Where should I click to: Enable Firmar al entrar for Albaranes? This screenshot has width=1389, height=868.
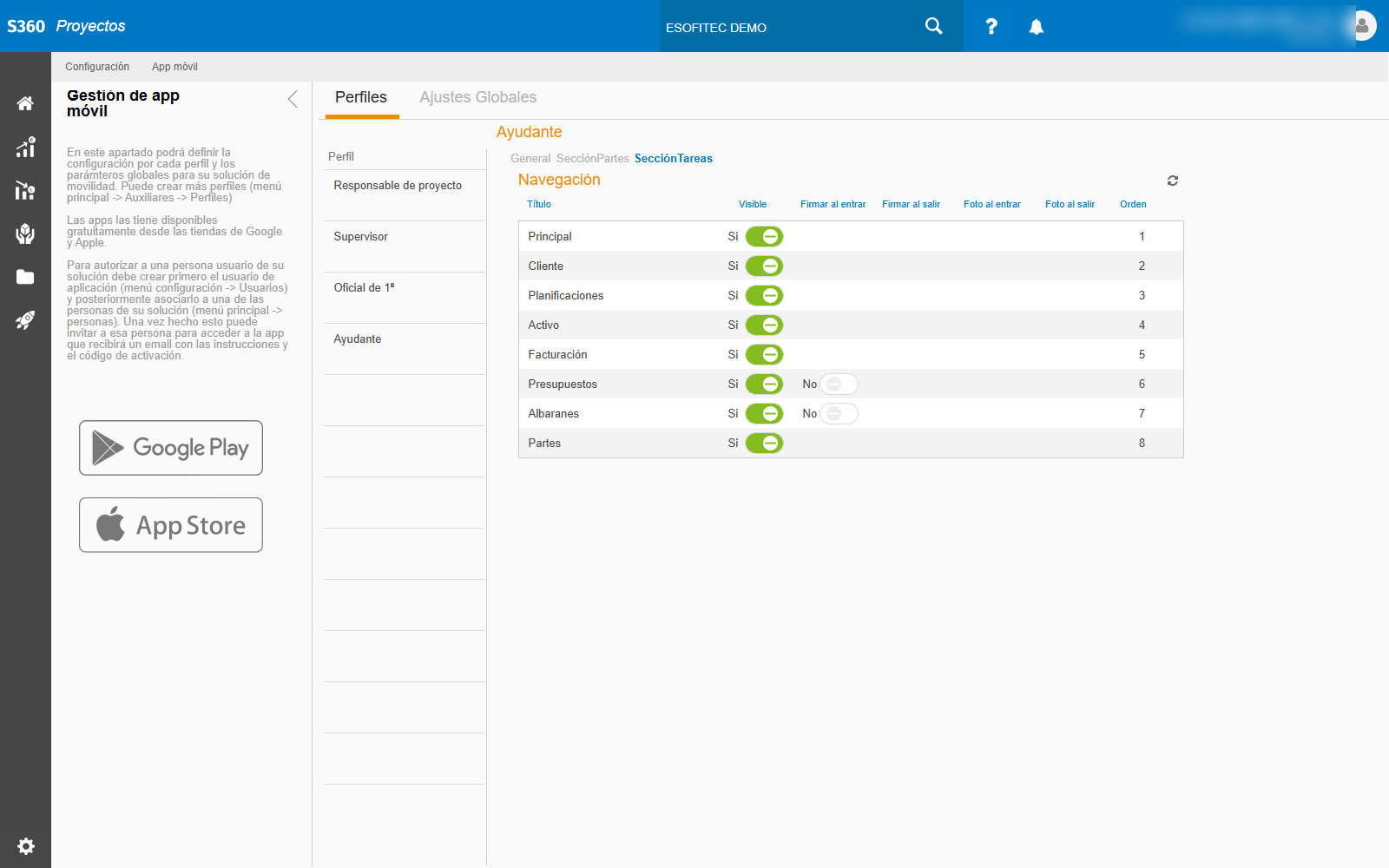pyautogui.click(x=839, y=413)
